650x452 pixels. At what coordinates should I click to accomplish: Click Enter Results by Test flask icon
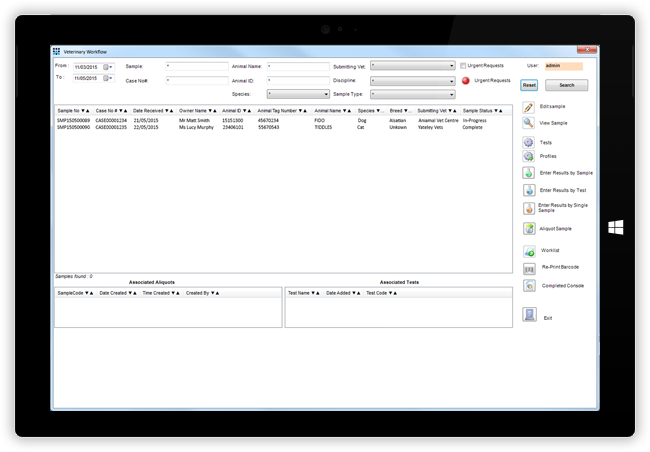[x=529, y=190]
